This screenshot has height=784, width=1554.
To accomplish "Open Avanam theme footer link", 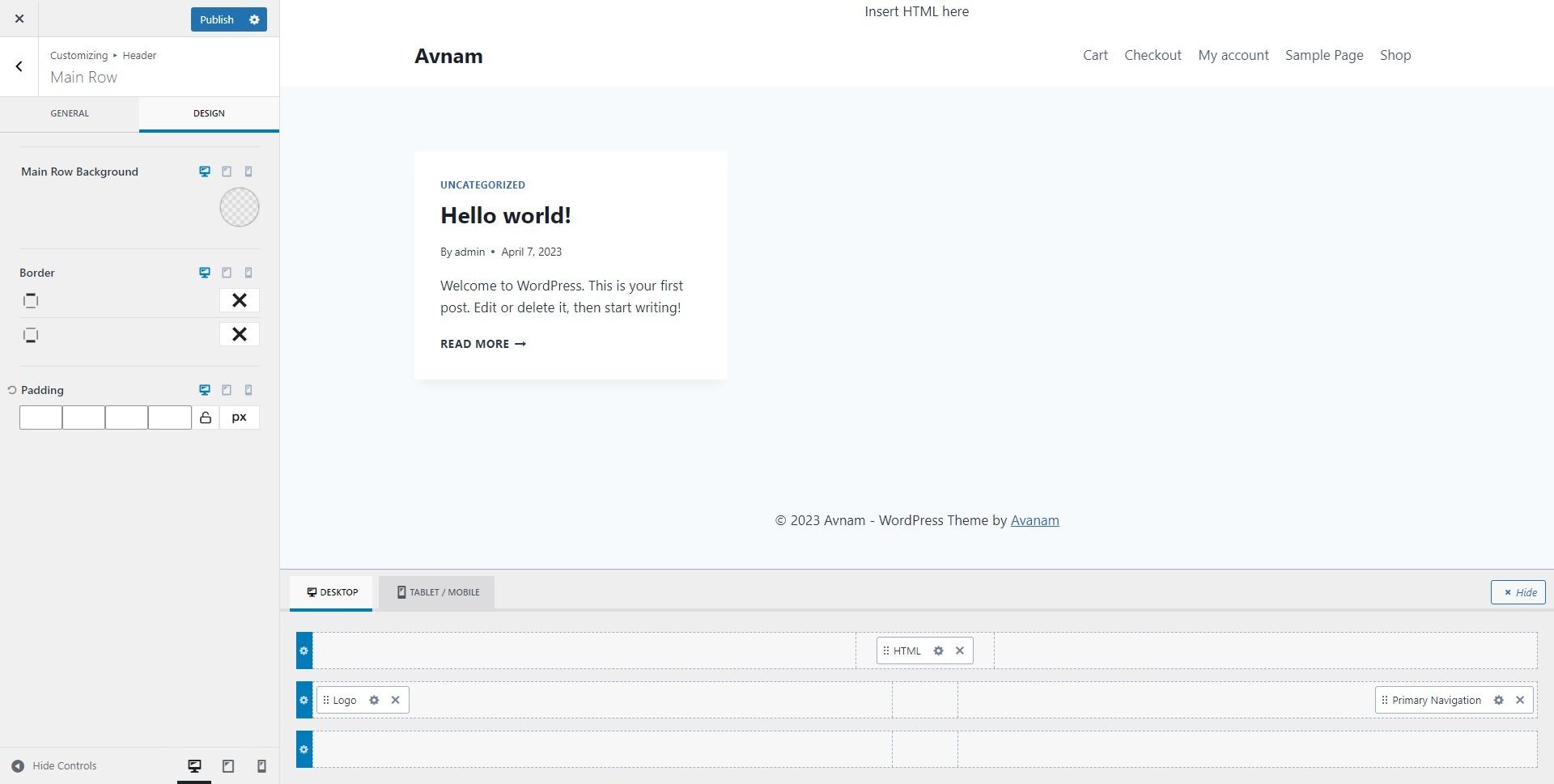I will click(1034, 520).
